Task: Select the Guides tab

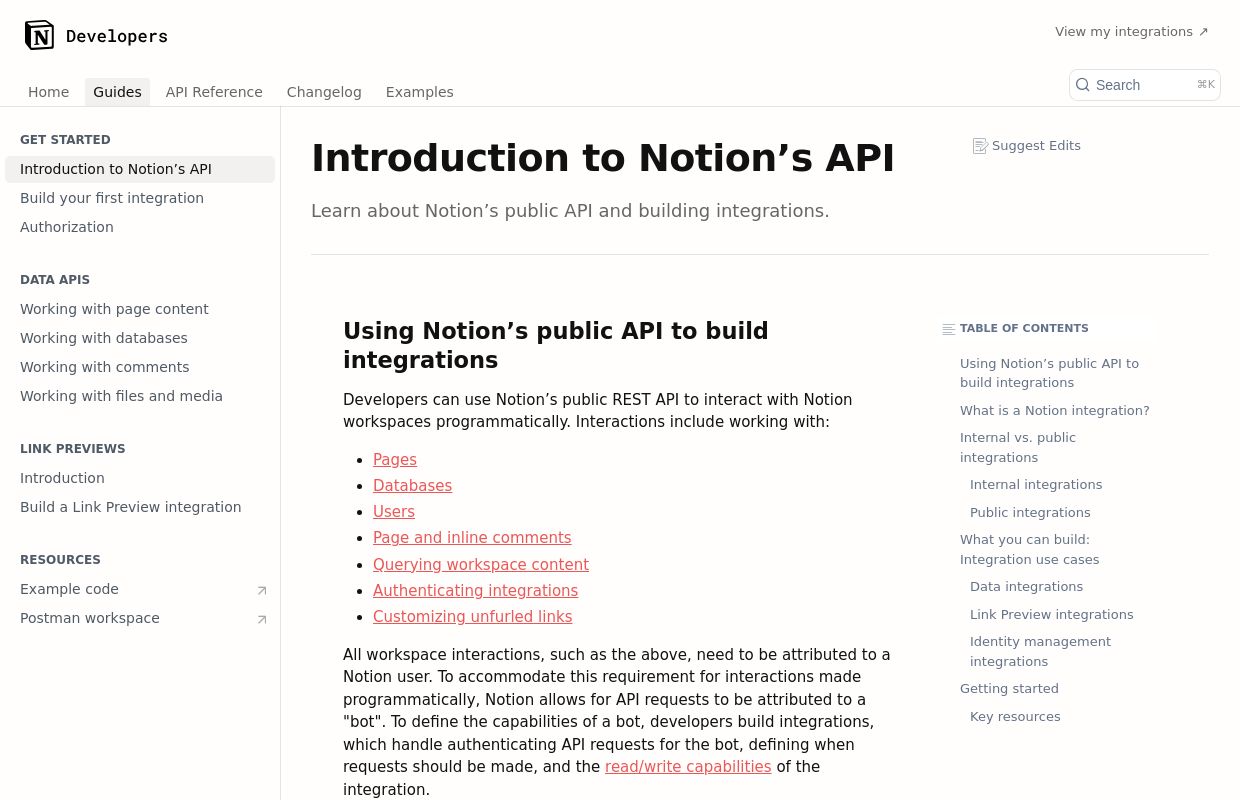Action: click(117, 92)
